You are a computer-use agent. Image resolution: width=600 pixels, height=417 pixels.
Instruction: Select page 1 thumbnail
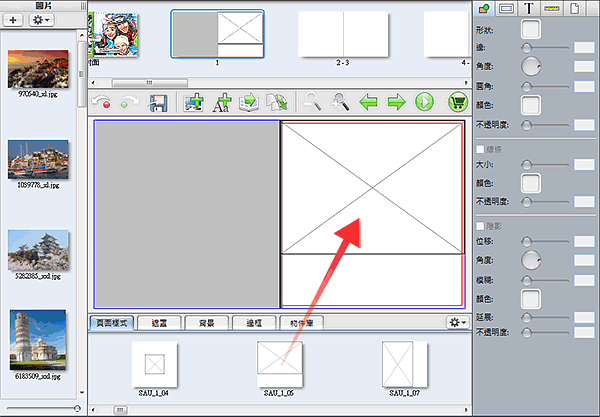click(217, 34)
